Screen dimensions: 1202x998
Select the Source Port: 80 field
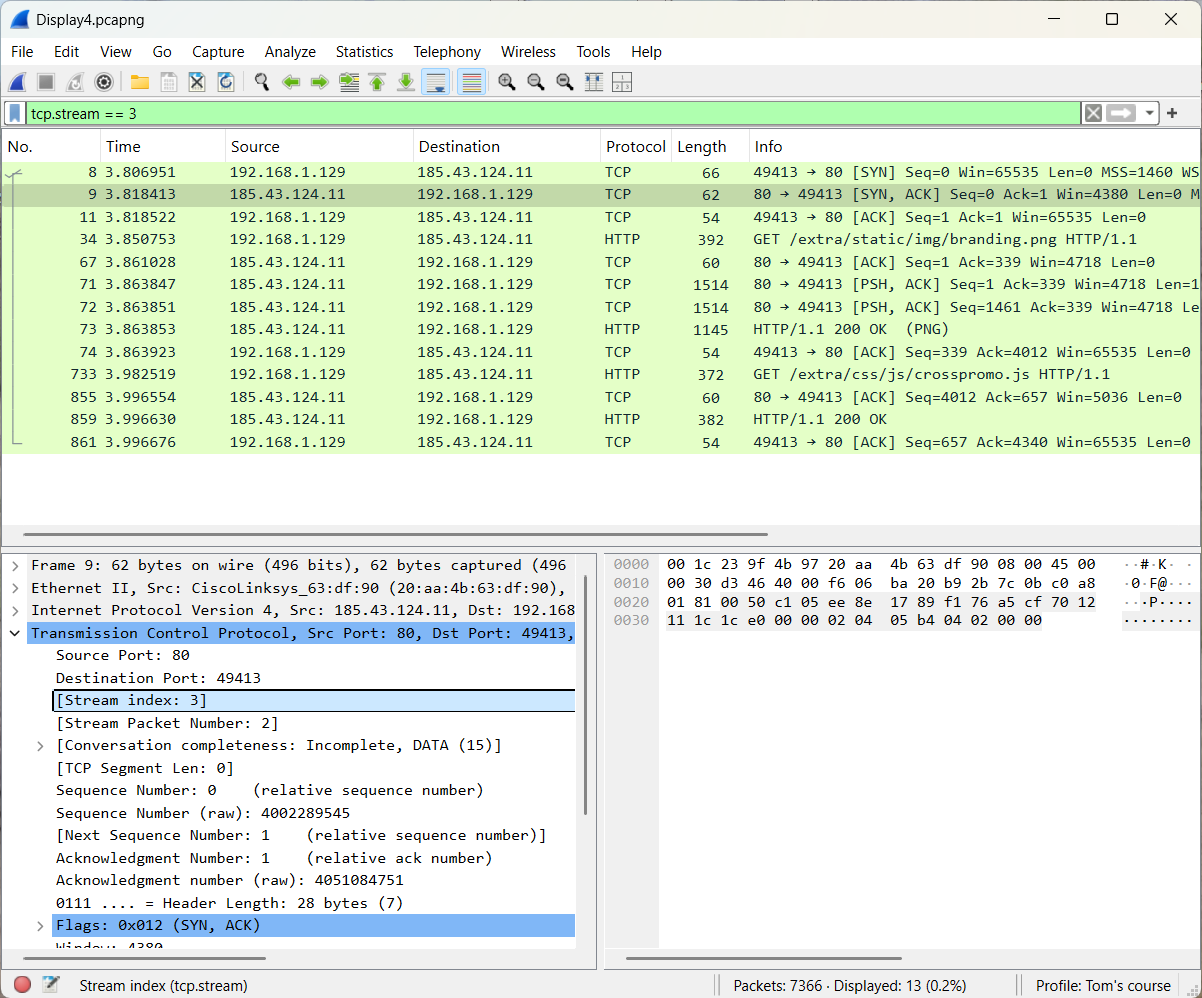(314, 655)
